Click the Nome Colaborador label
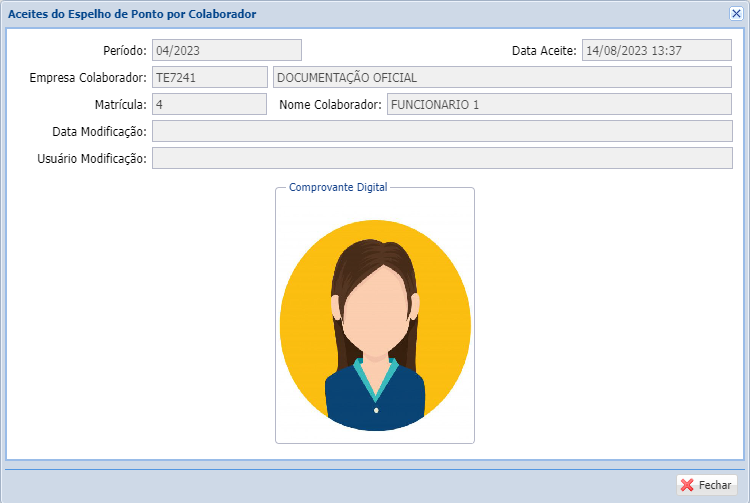The height and width of the screenshot is (503, 750). (331, 105)
